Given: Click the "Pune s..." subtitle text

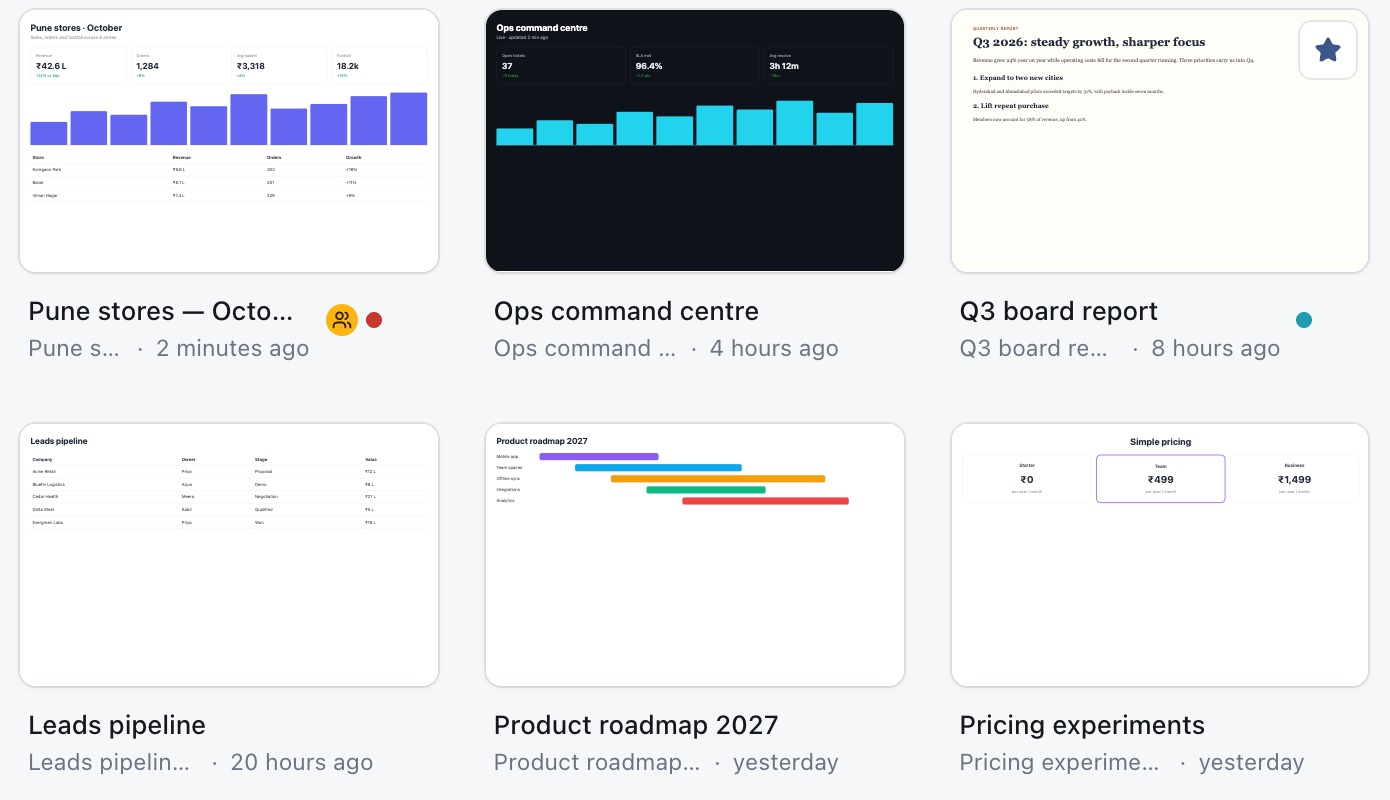Looking at the screenshot, I should (x=74, y=348).
